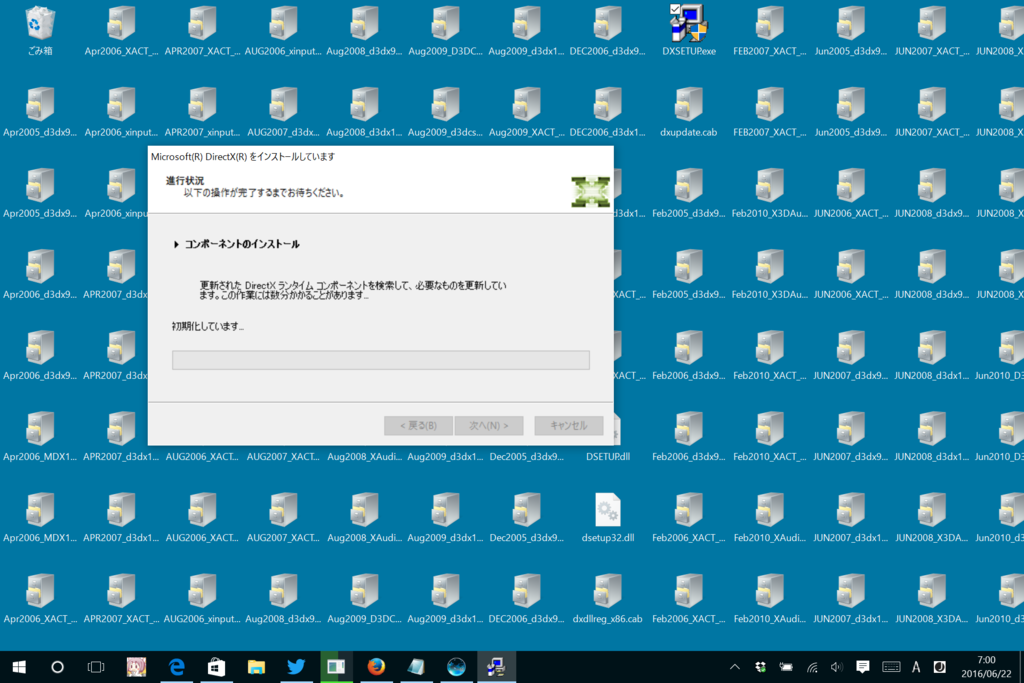Screen dimensions: 1024x683
Task: Select the Aug2009_d3dcs cabinet icon
Action: pyautogui.click(x=445, y=112)
